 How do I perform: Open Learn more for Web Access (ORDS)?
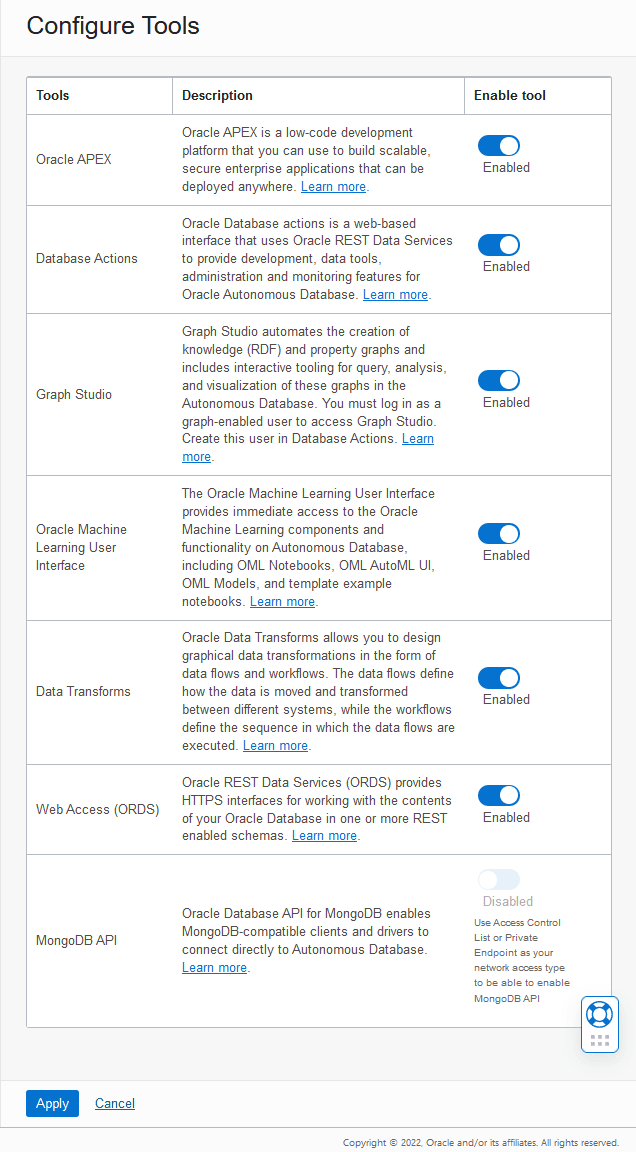(x=324, y=835)
